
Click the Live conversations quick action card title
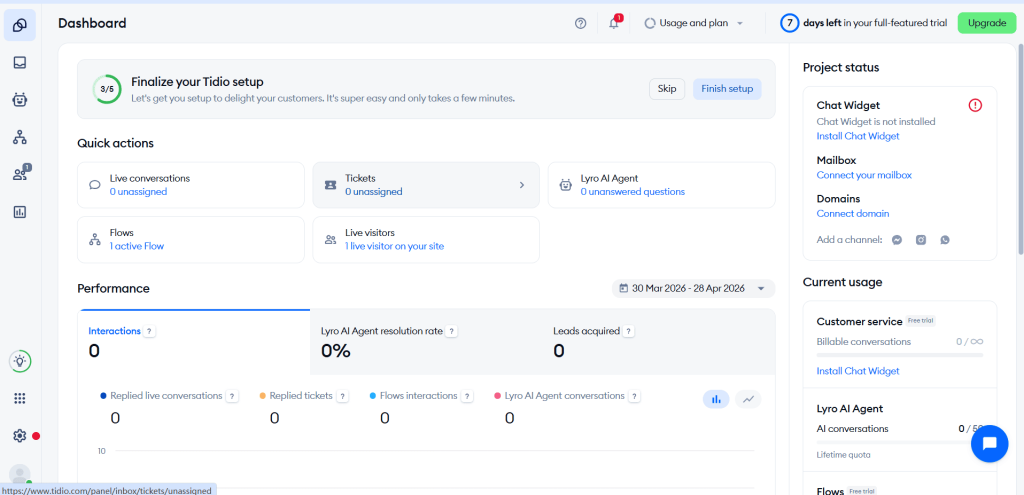(150, 178)
